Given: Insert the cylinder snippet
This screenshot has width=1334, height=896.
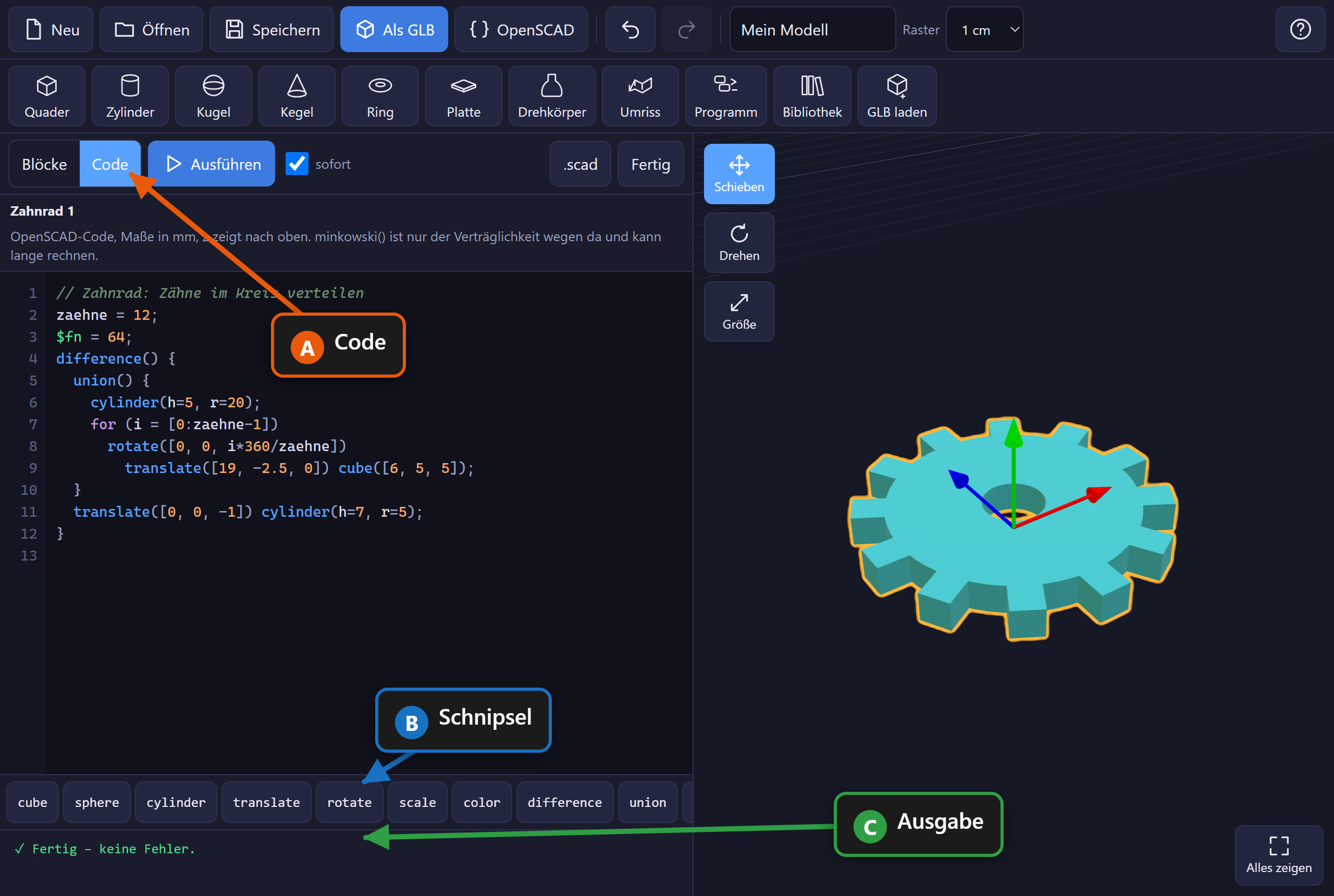Looking at the screenshot, I should coord(176,802).
